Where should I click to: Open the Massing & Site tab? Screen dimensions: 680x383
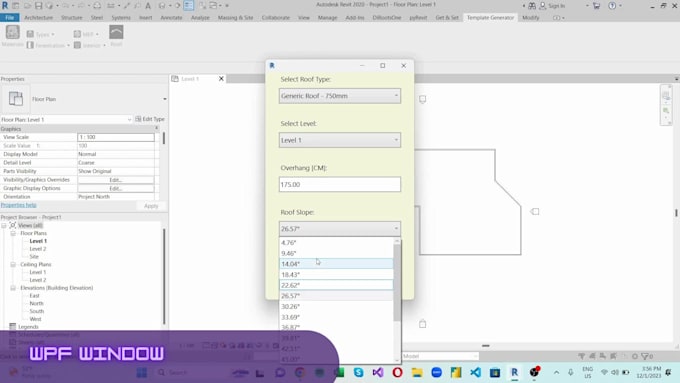235,18
